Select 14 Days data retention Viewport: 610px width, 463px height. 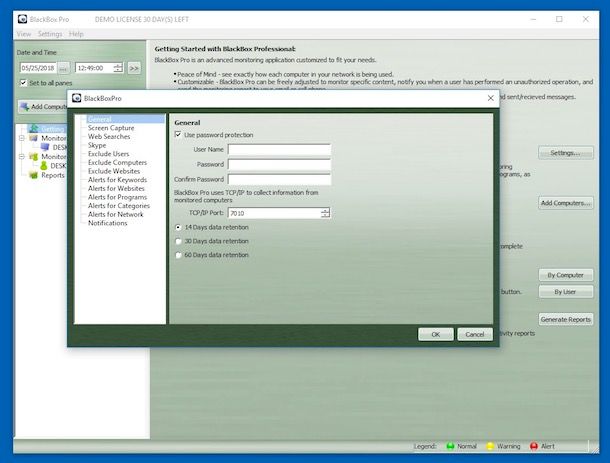[178, 227]
